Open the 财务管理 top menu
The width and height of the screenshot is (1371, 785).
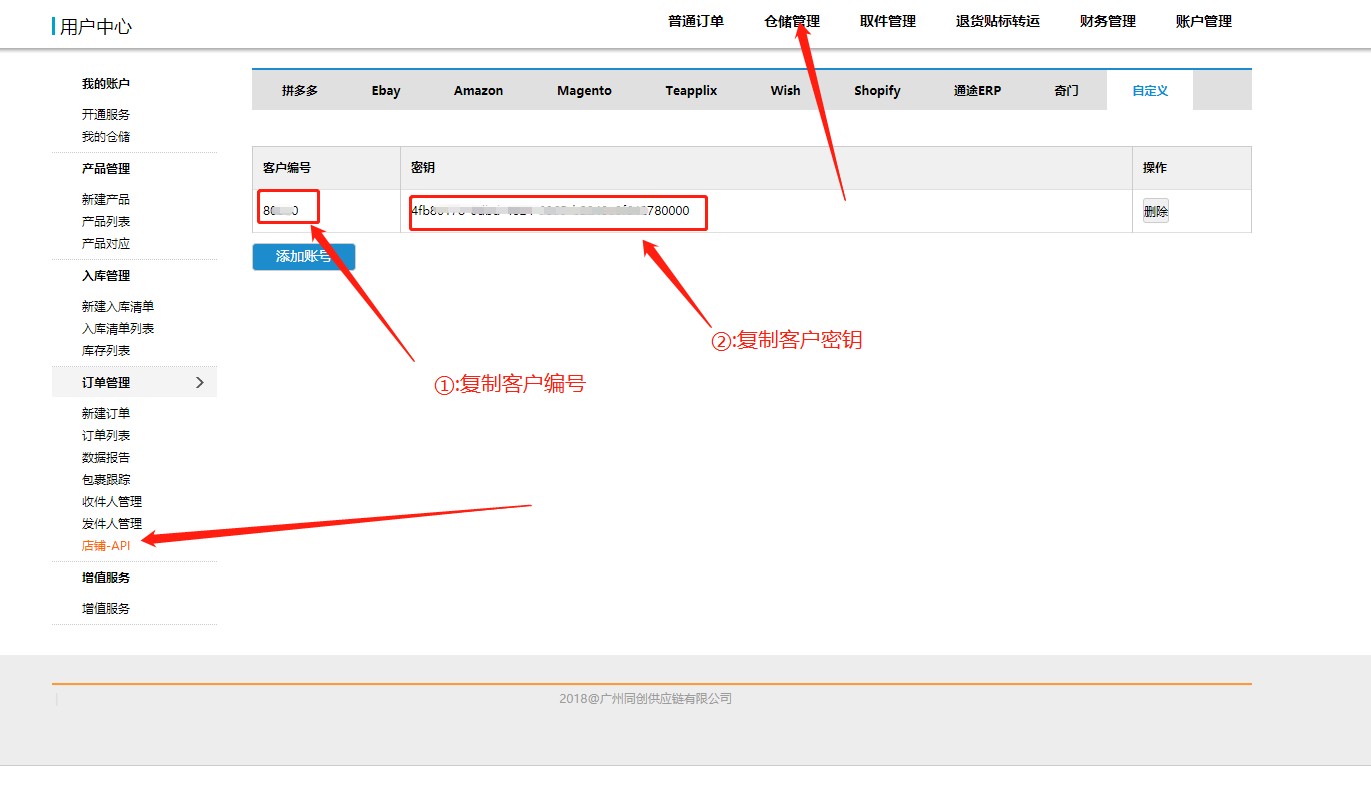pyautogui.click(x=1107, y=21)
